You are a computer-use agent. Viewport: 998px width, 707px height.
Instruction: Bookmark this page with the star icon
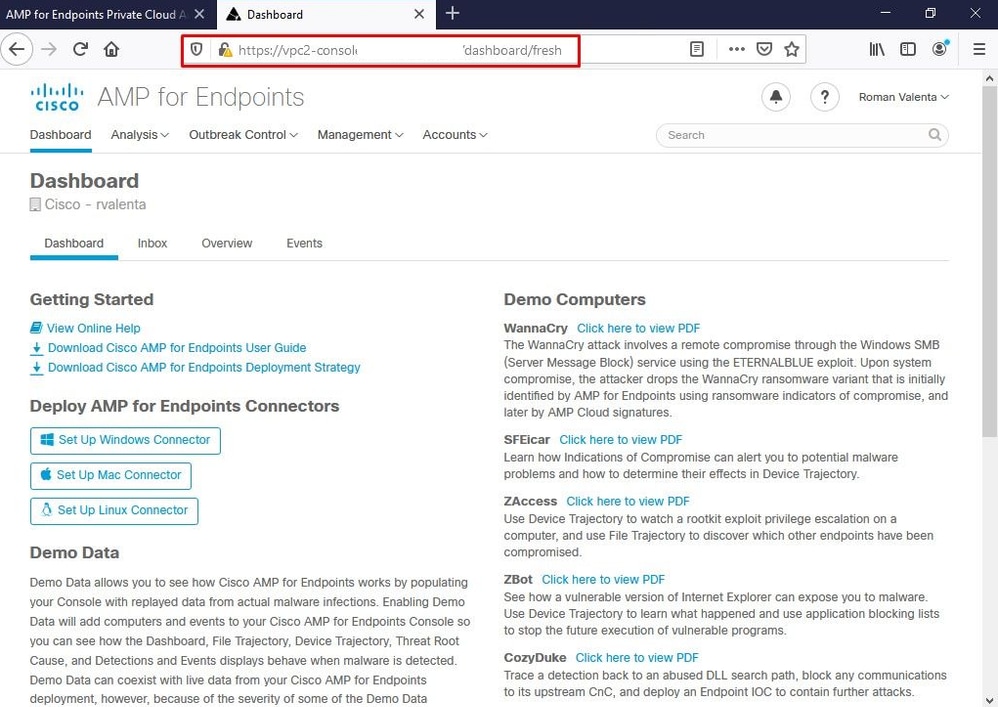(791, 49)
